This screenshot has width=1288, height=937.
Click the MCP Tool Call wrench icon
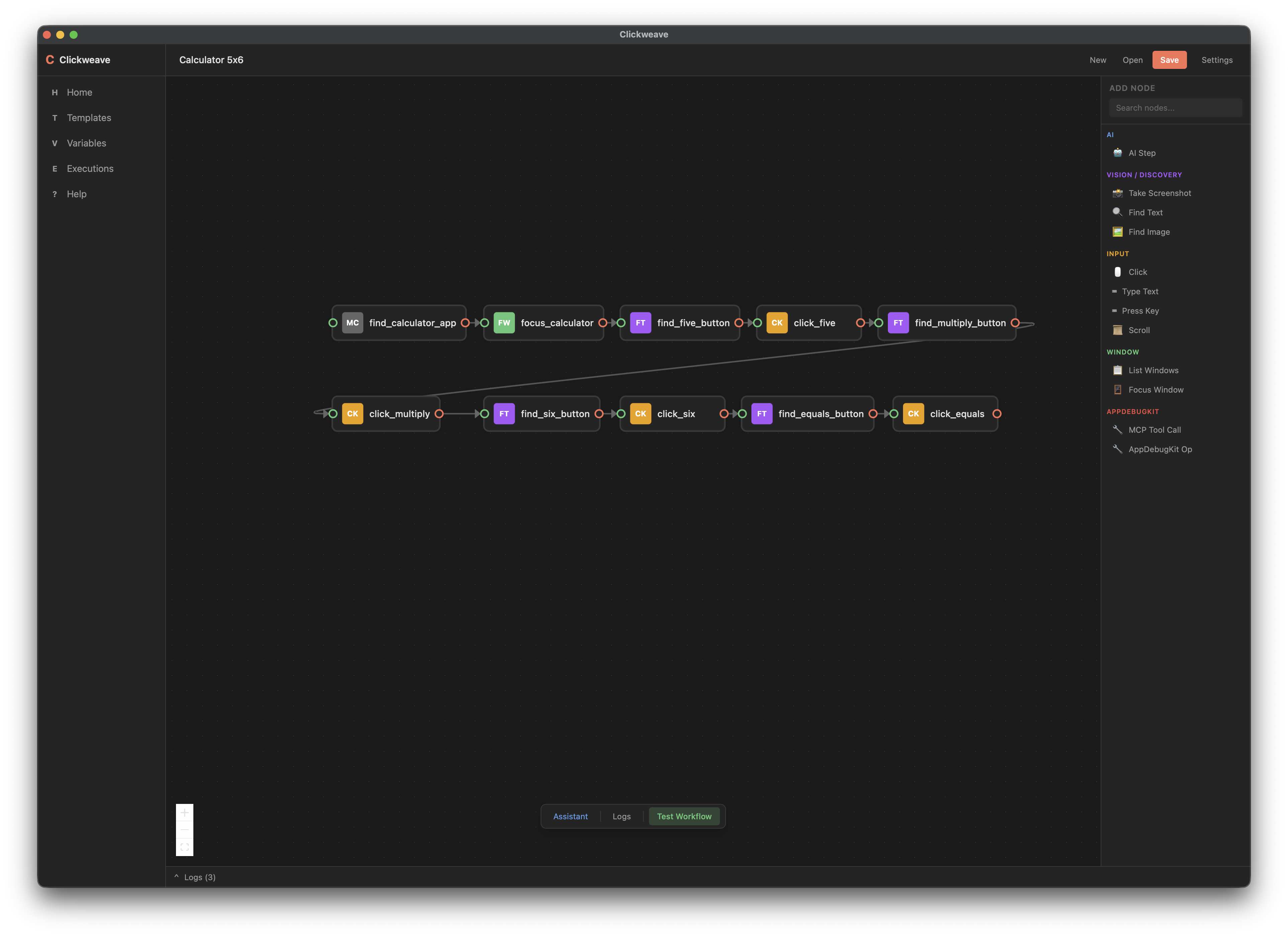coord(1117,430)
